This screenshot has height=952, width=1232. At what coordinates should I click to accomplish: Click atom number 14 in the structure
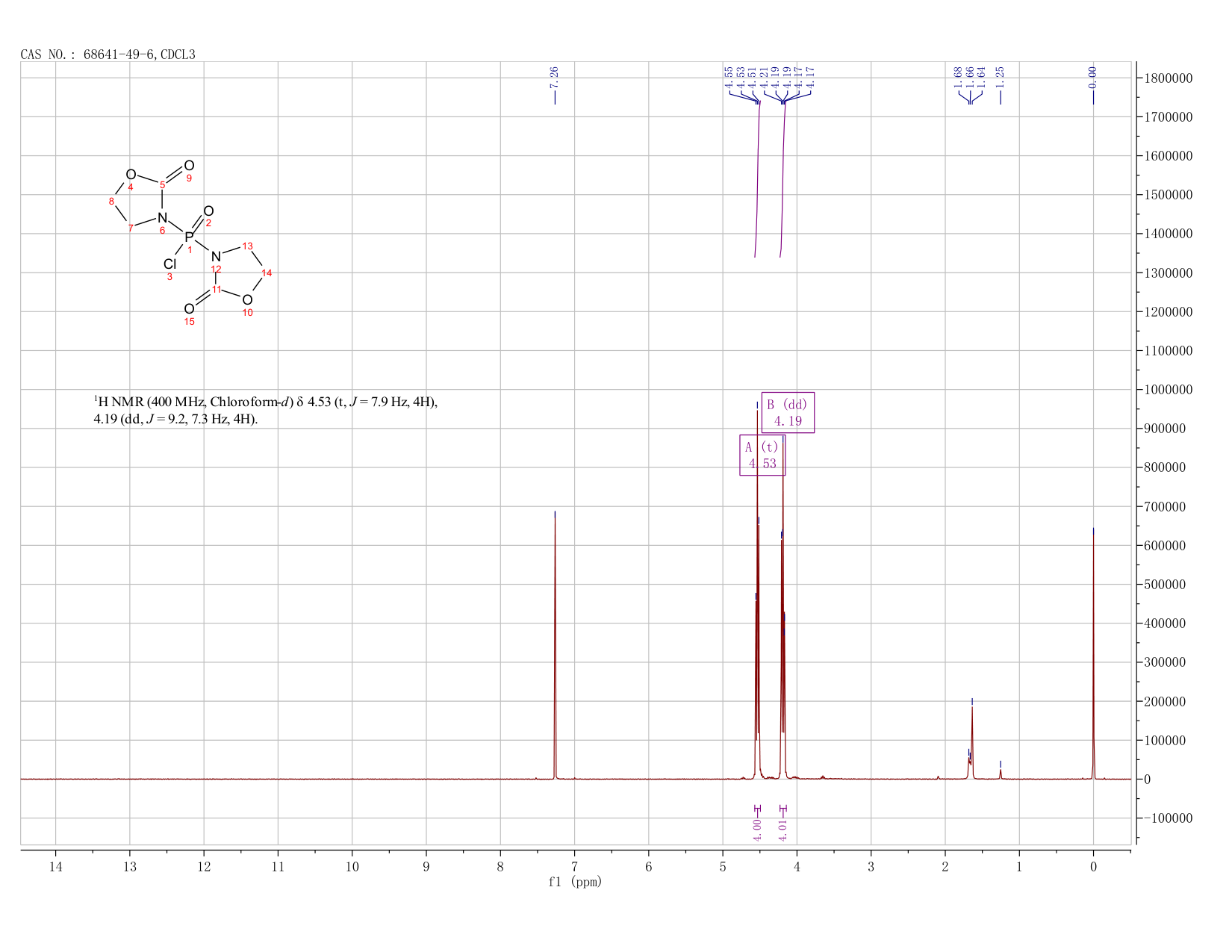point(267,273)
